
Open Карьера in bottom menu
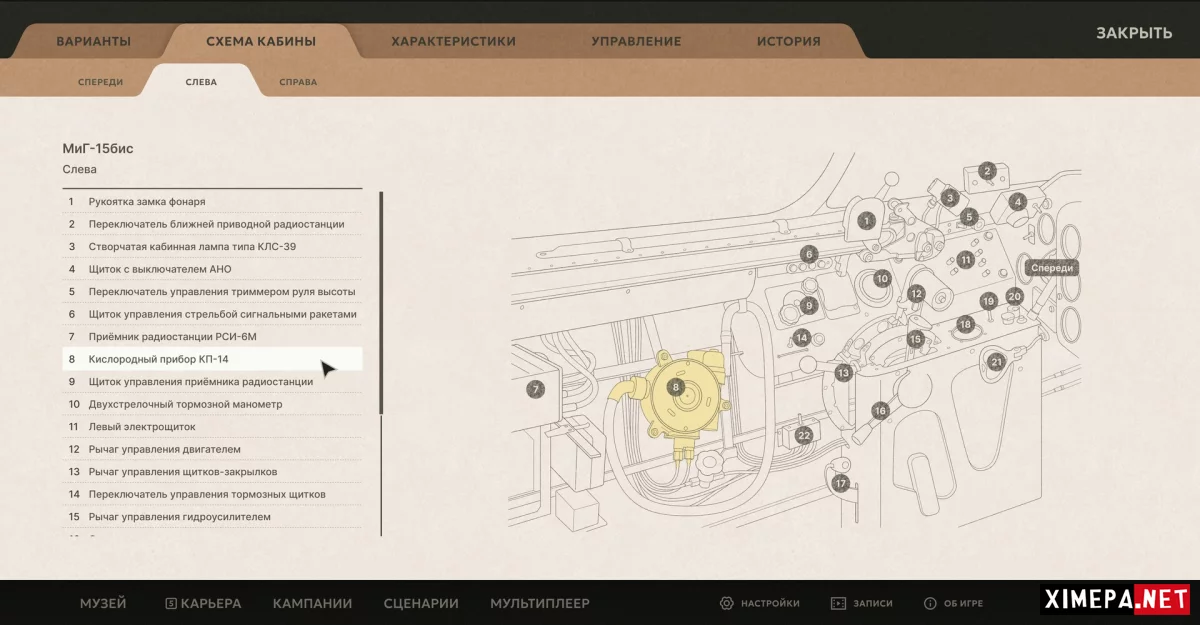point(204,603)
